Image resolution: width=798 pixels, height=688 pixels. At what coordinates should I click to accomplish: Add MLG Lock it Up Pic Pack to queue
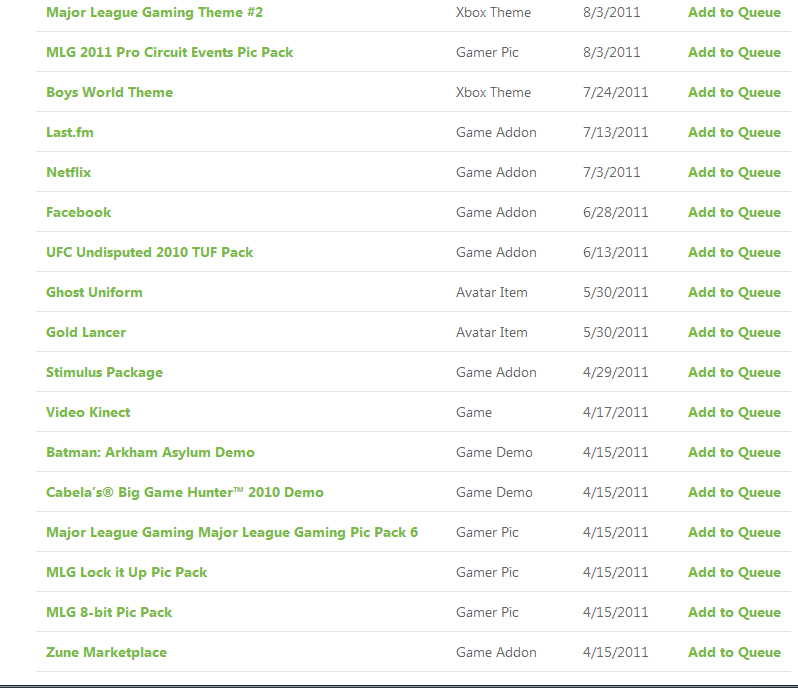click(734, 572)
